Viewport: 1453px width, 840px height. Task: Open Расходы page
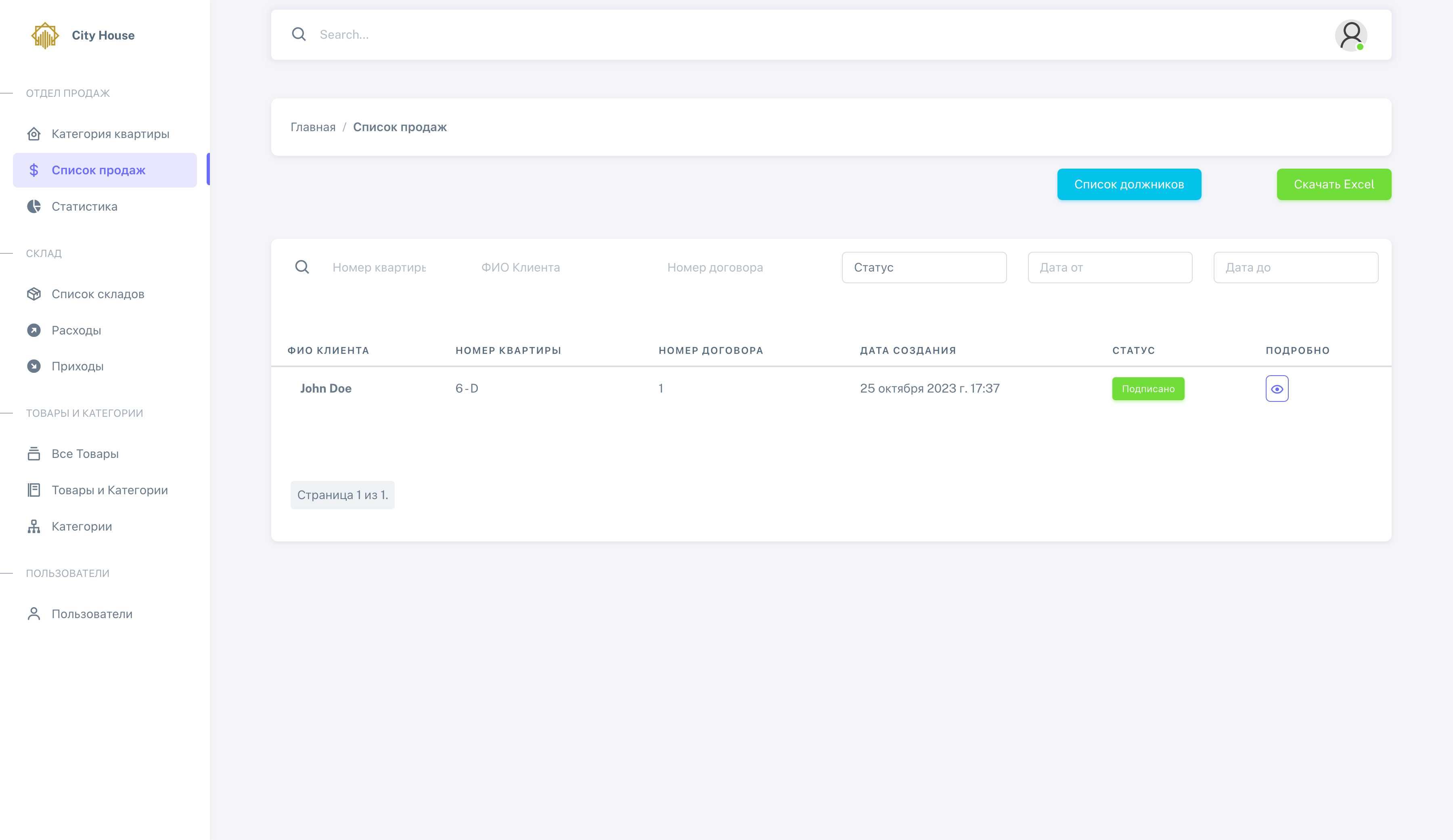pyautogui.click(x=105, y=330)
